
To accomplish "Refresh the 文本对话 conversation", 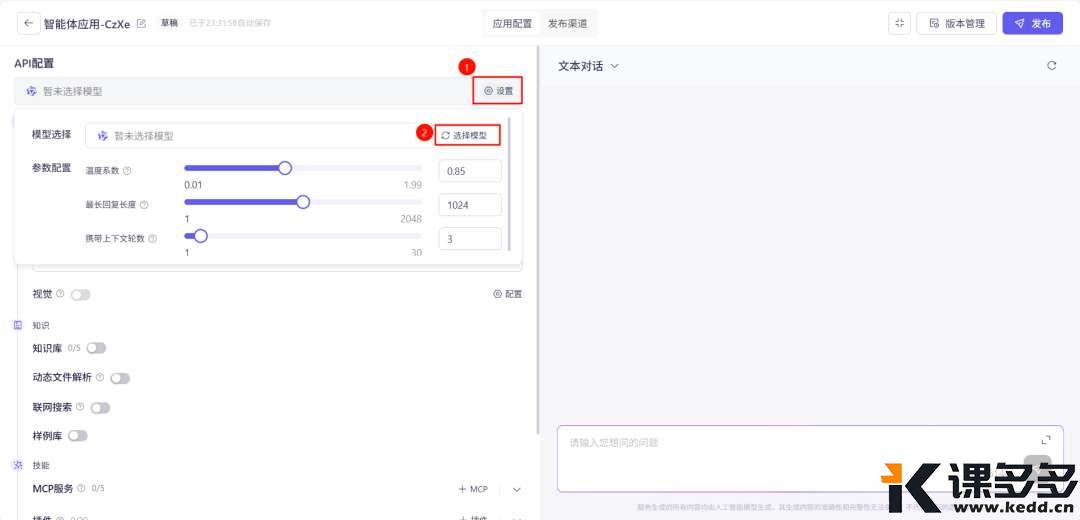I will coord(1051,66).
